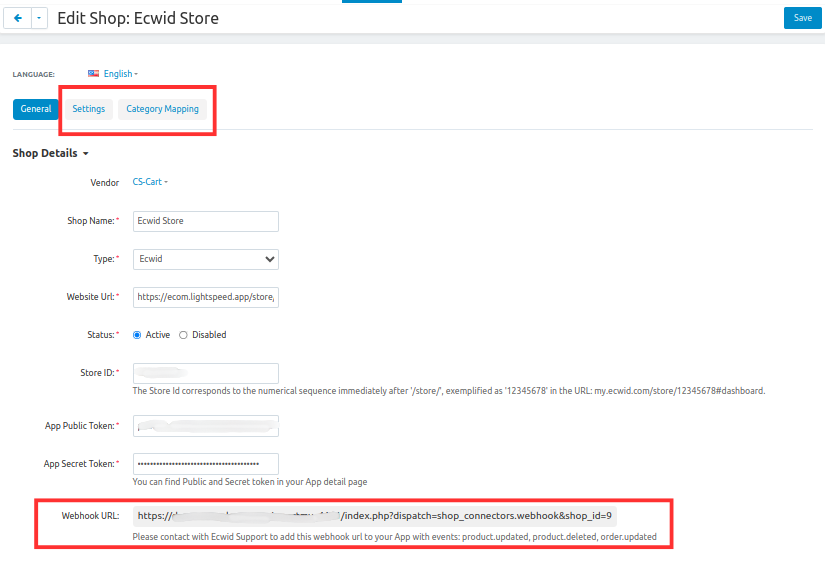Click the LANGUAGE label
The height and width of the screenshot is (582, 825).
pos(34,74)
